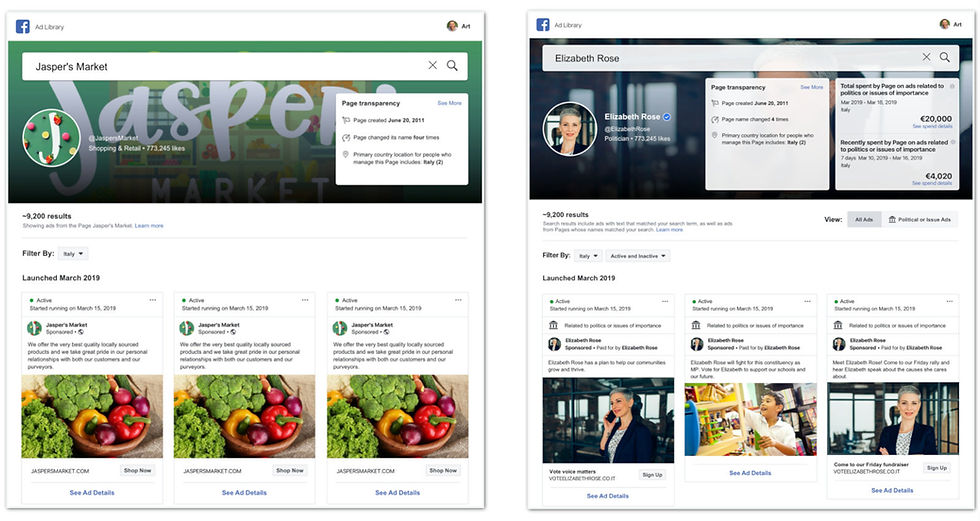Screen dimensions: 980x521
Task: Open Elizabeth Rose Friday rally ad image
Action: (x=892, y=418)
